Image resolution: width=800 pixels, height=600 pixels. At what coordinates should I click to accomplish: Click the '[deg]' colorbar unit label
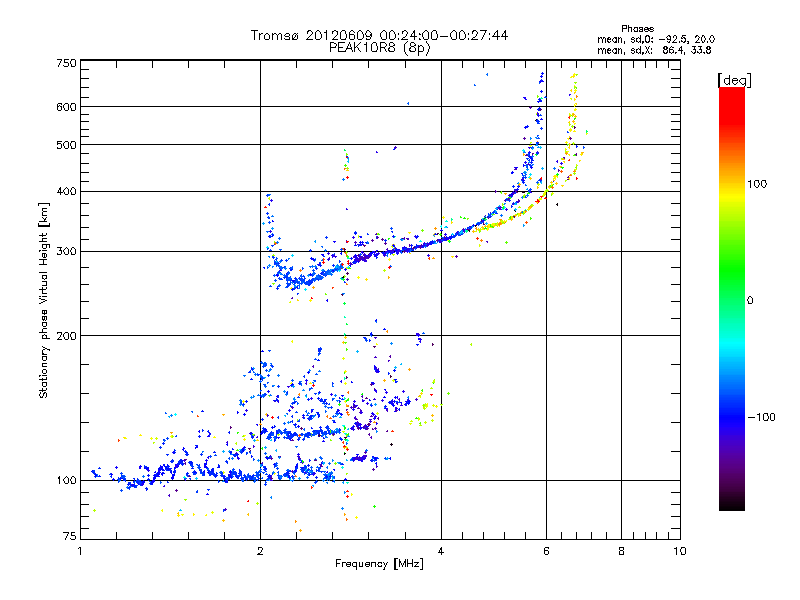coord(734,80)
